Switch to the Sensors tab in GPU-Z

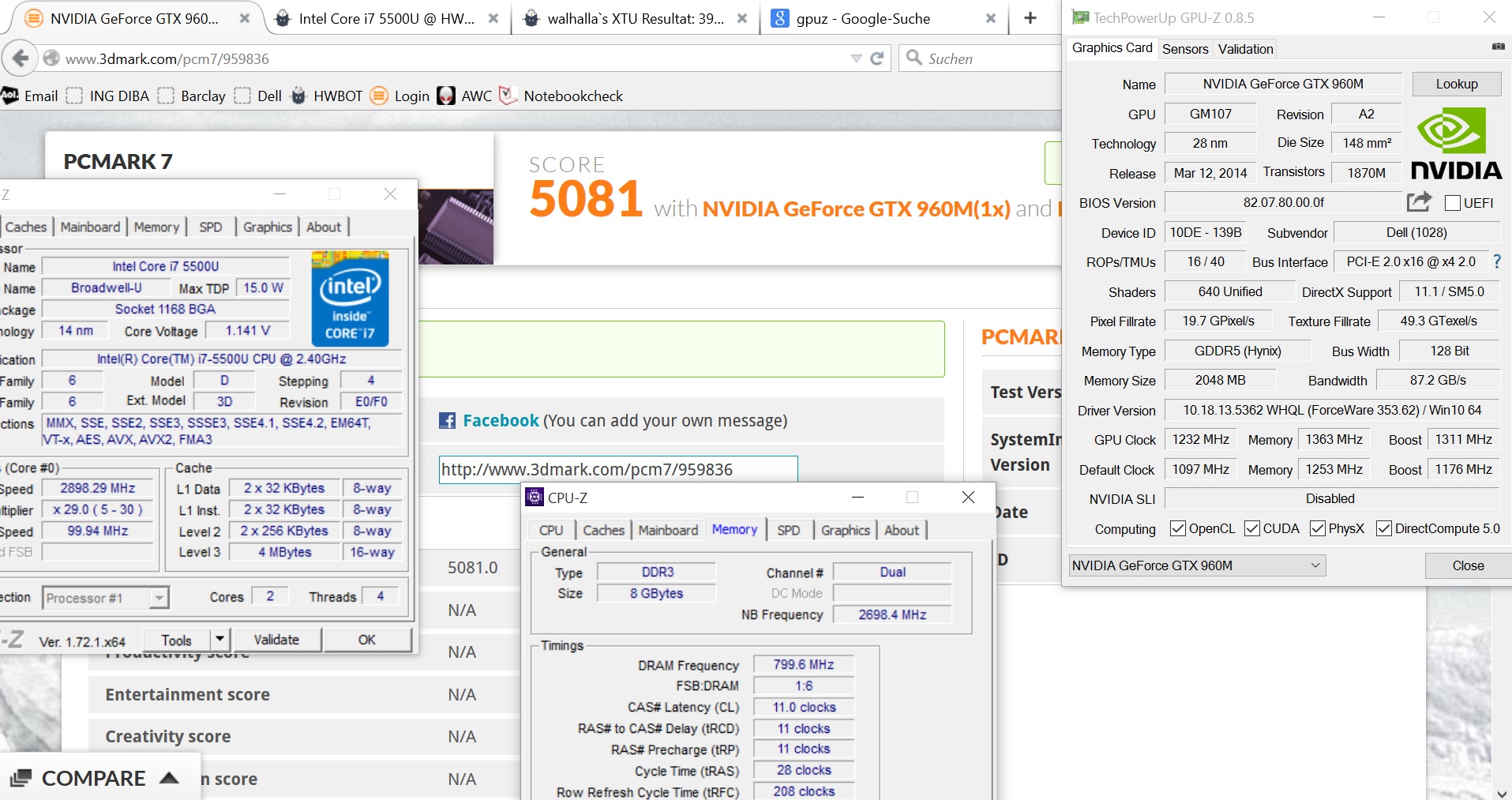point(1185,49)
